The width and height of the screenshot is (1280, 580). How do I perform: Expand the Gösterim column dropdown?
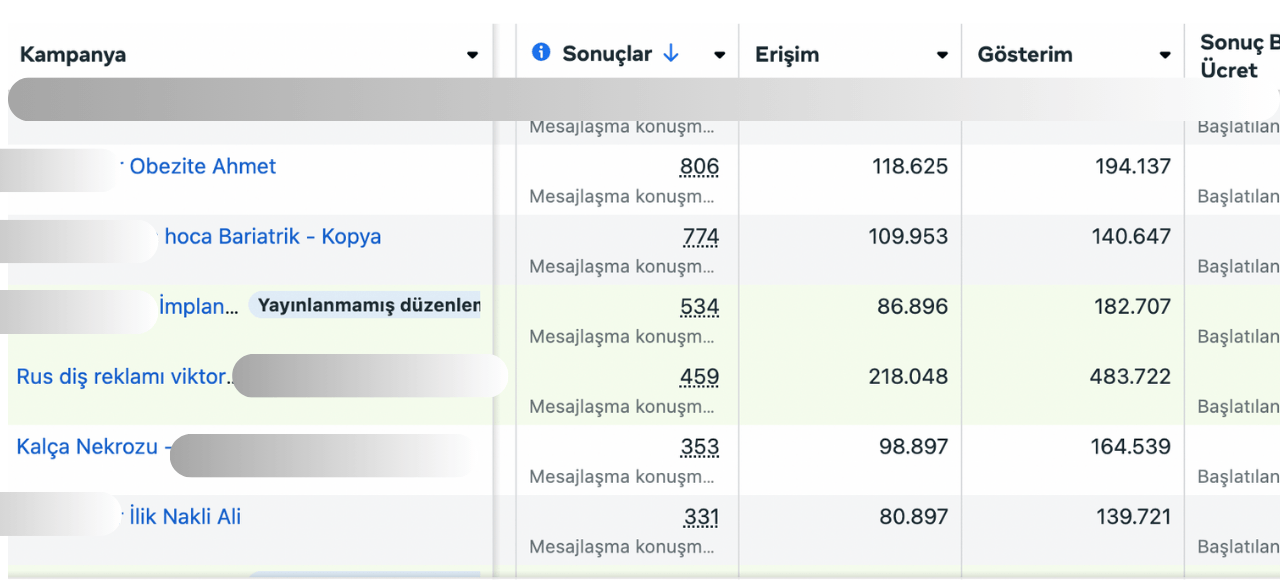(1165, 55)
